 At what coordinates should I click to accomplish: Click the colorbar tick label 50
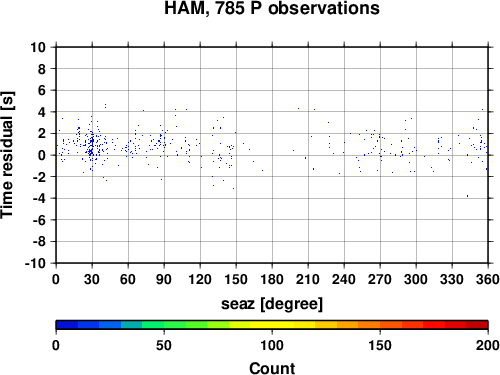(x=164, y=345)
